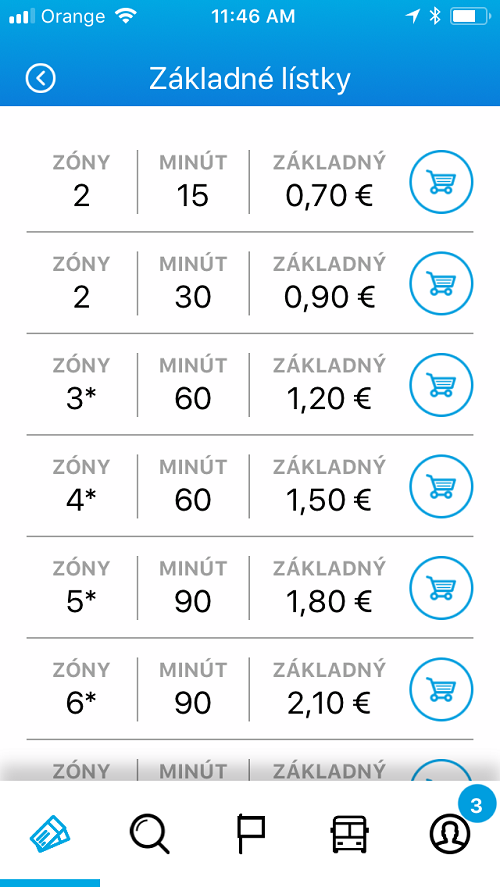Add the 1,20 € ticket to cart
The width and height of the screenshot is (500, 887).
click(441, 385)
